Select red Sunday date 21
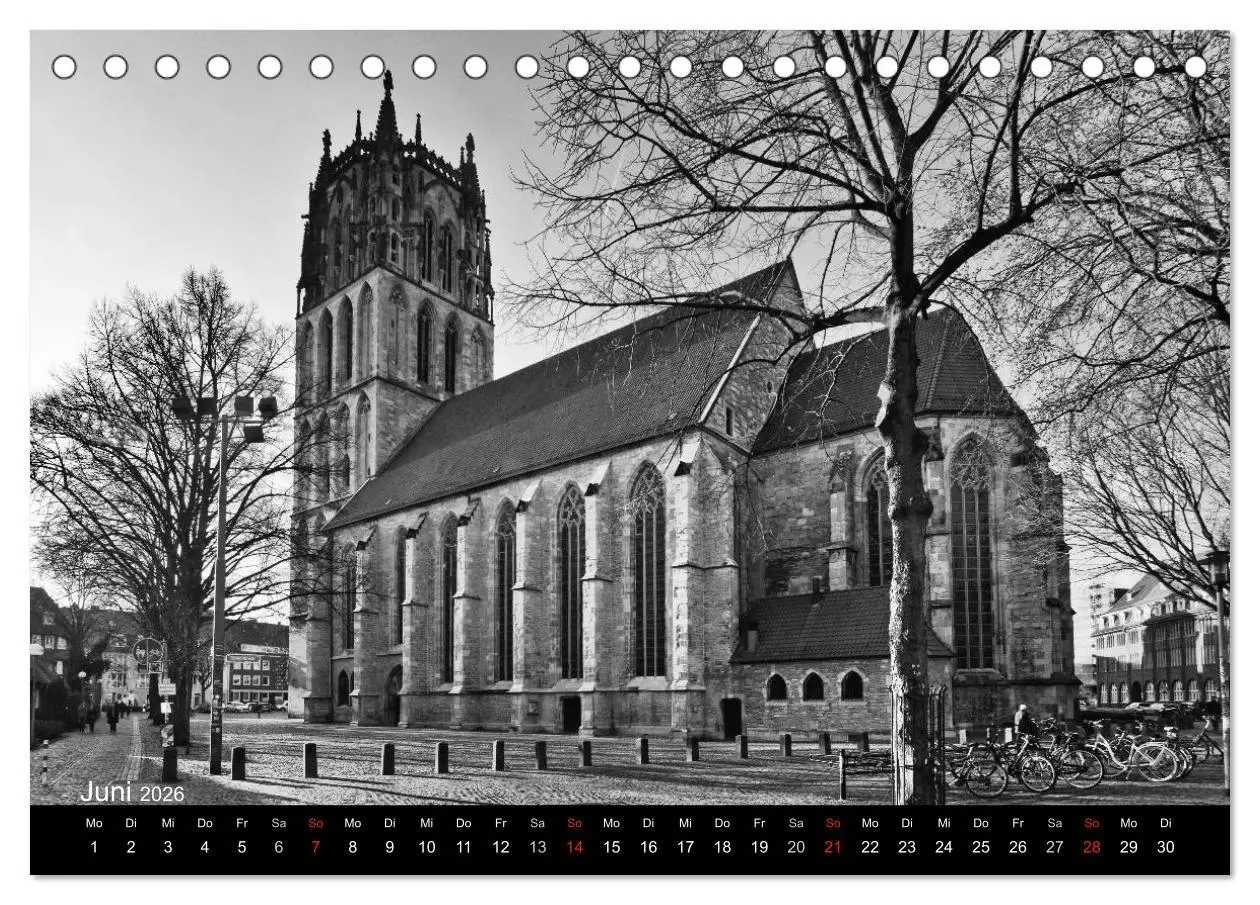1260x905 pixels. (833, 847)
